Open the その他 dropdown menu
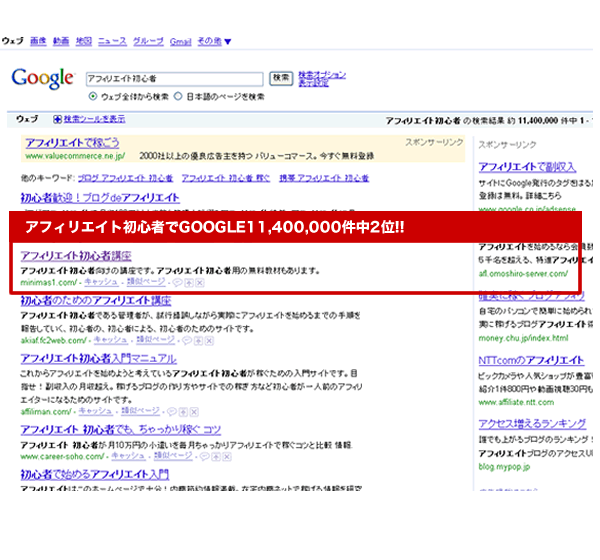The height and width of the screenshot is (560, 600). click(214, 41)
